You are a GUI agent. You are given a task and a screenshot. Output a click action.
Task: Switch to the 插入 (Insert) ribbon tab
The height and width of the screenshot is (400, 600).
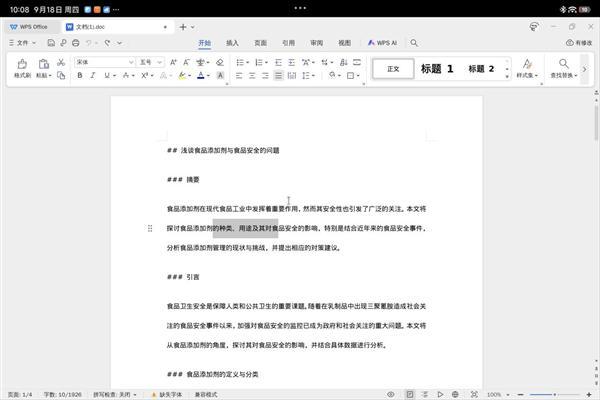point(232,43)
